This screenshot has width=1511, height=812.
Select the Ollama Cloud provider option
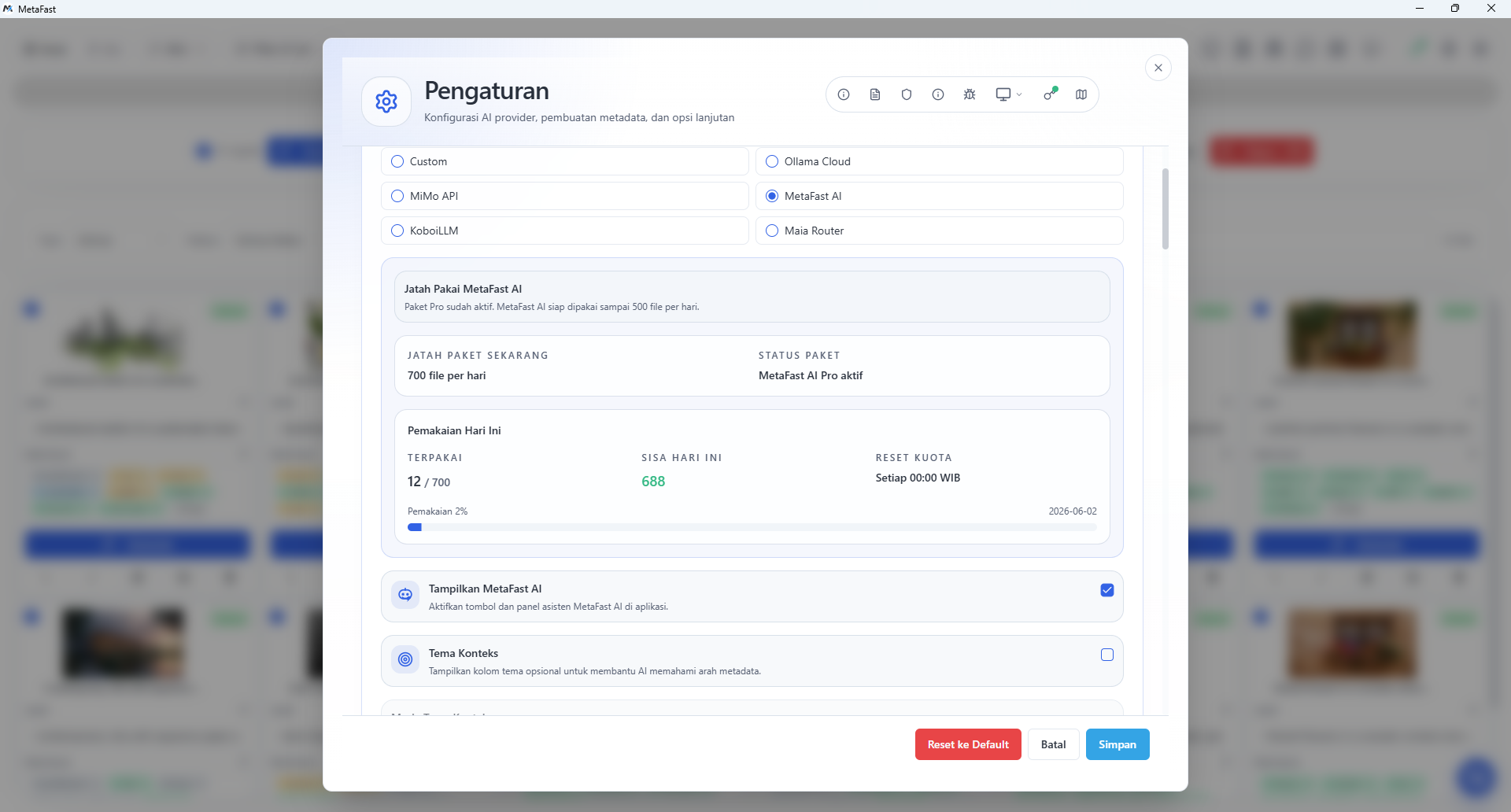tap(940, 161)
